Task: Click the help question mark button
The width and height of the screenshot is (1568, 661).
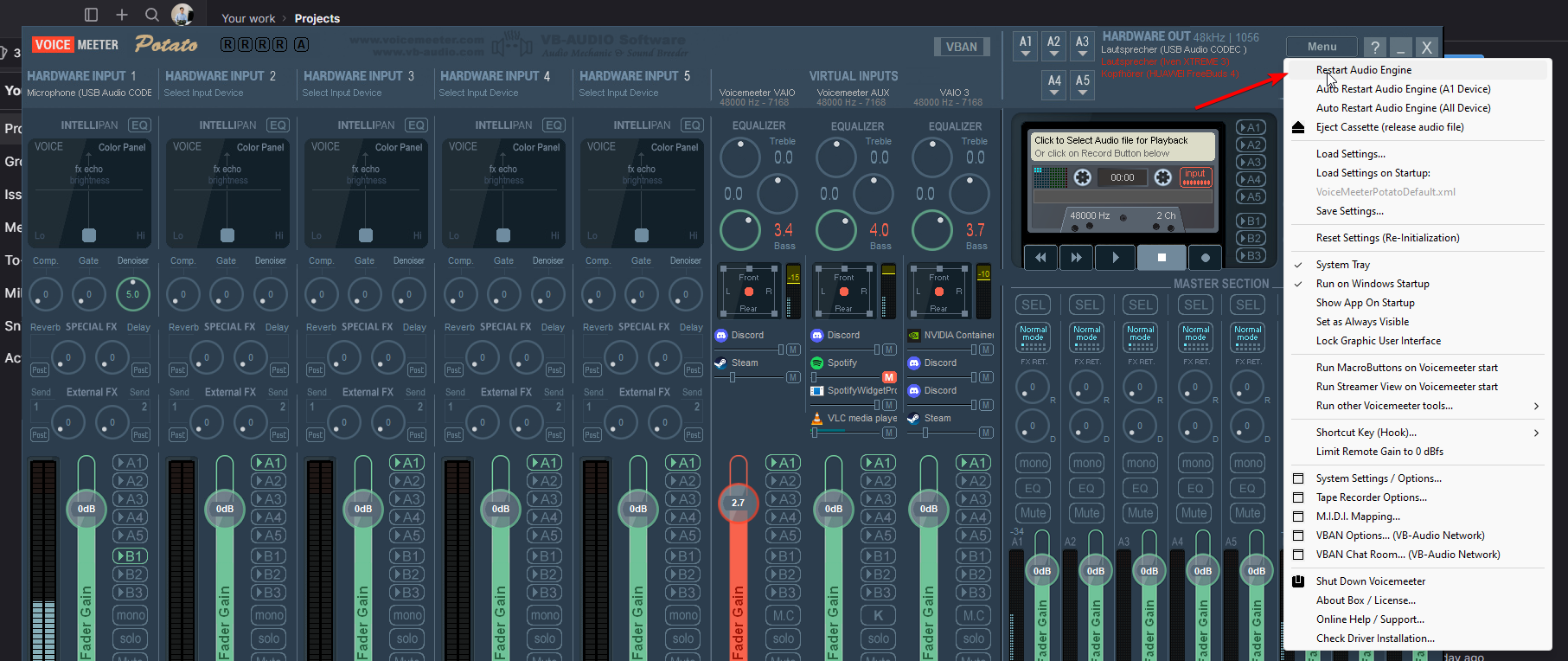Action: pos(1374,48)
